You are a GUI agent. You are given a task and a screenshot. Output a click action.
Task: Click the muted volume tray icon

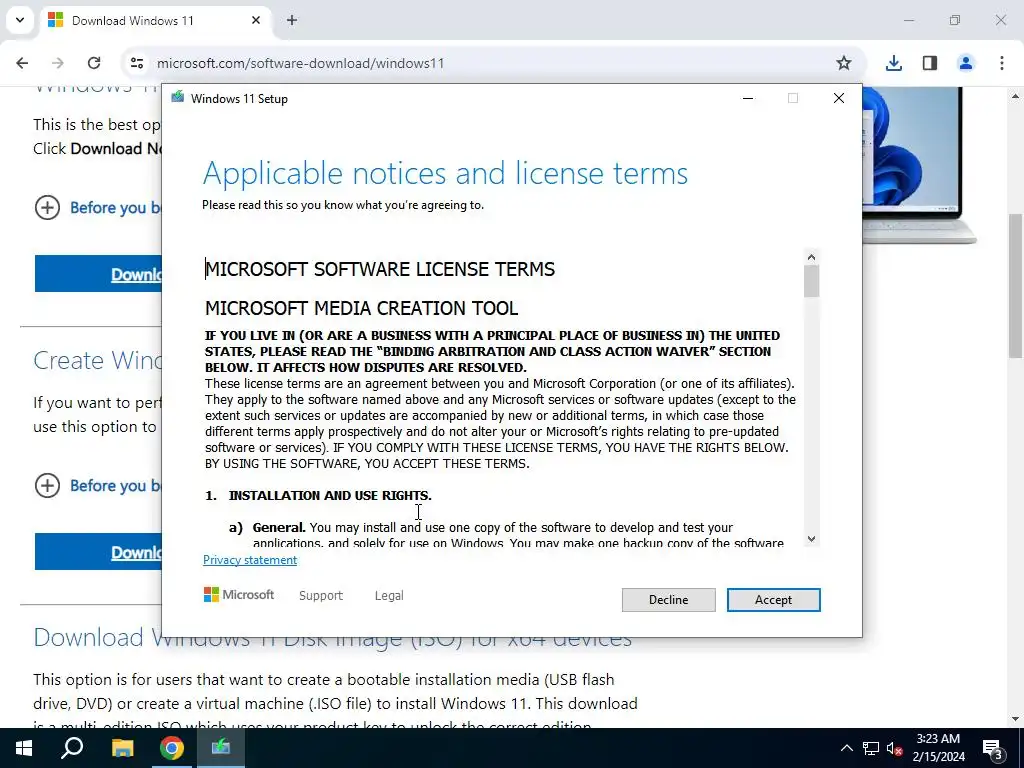(895, 748)
